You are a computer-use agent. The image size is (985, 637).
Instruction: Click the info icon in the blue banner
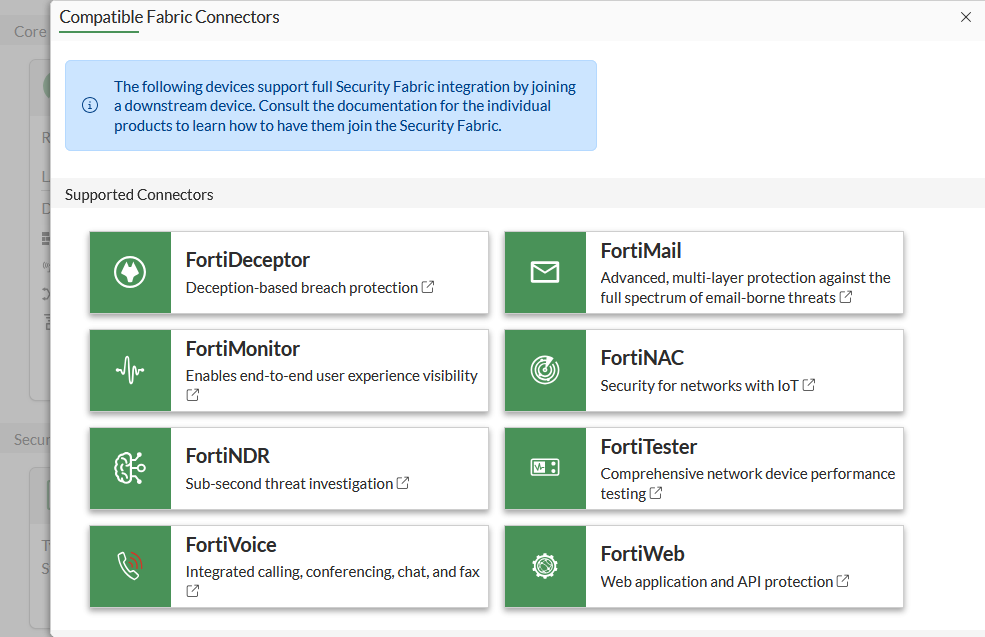pos(89,104)
